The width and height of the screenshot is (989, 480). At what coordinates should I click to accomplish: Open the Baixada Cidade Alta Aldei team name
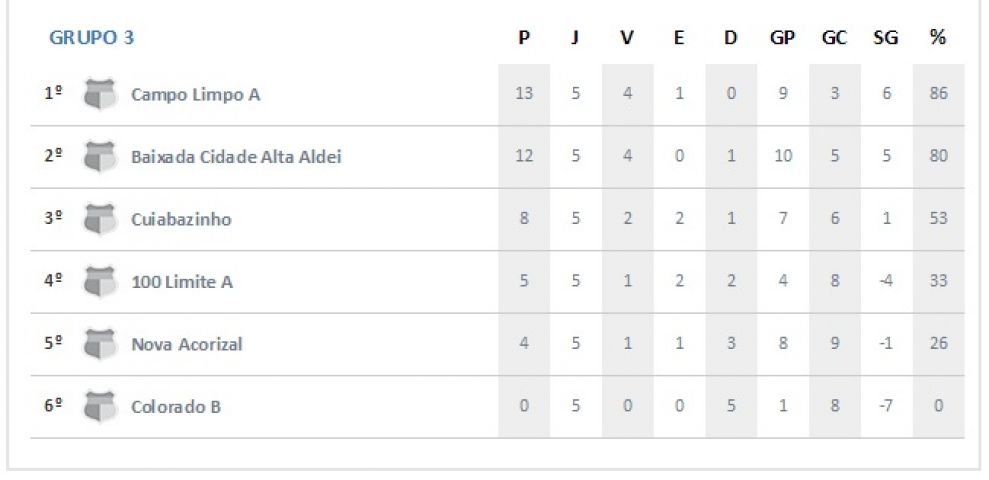pyautogui.click(x=236, y=156)
